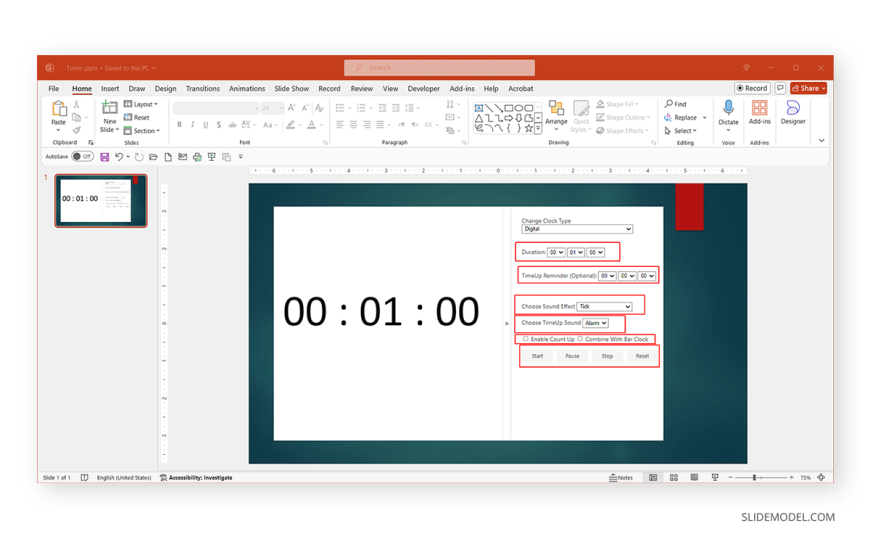Check the Combine With Bar Clock checkbox

tap(580, 339)
